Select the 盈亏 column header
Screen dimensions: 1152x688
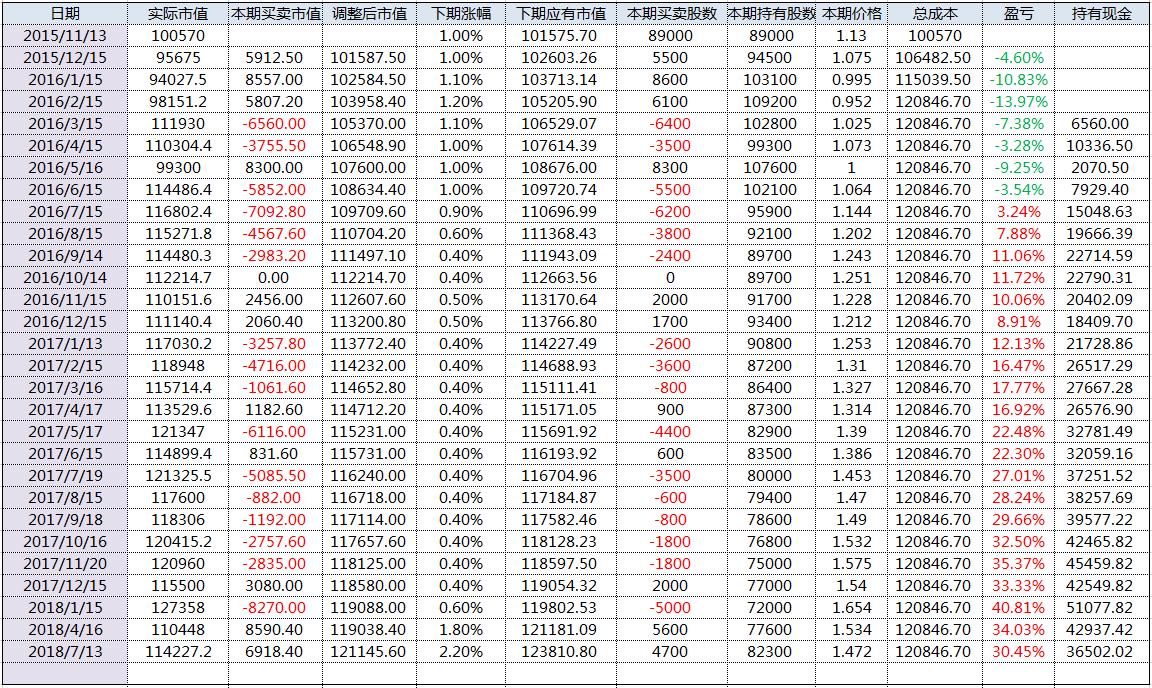[x=1018, y=14]
